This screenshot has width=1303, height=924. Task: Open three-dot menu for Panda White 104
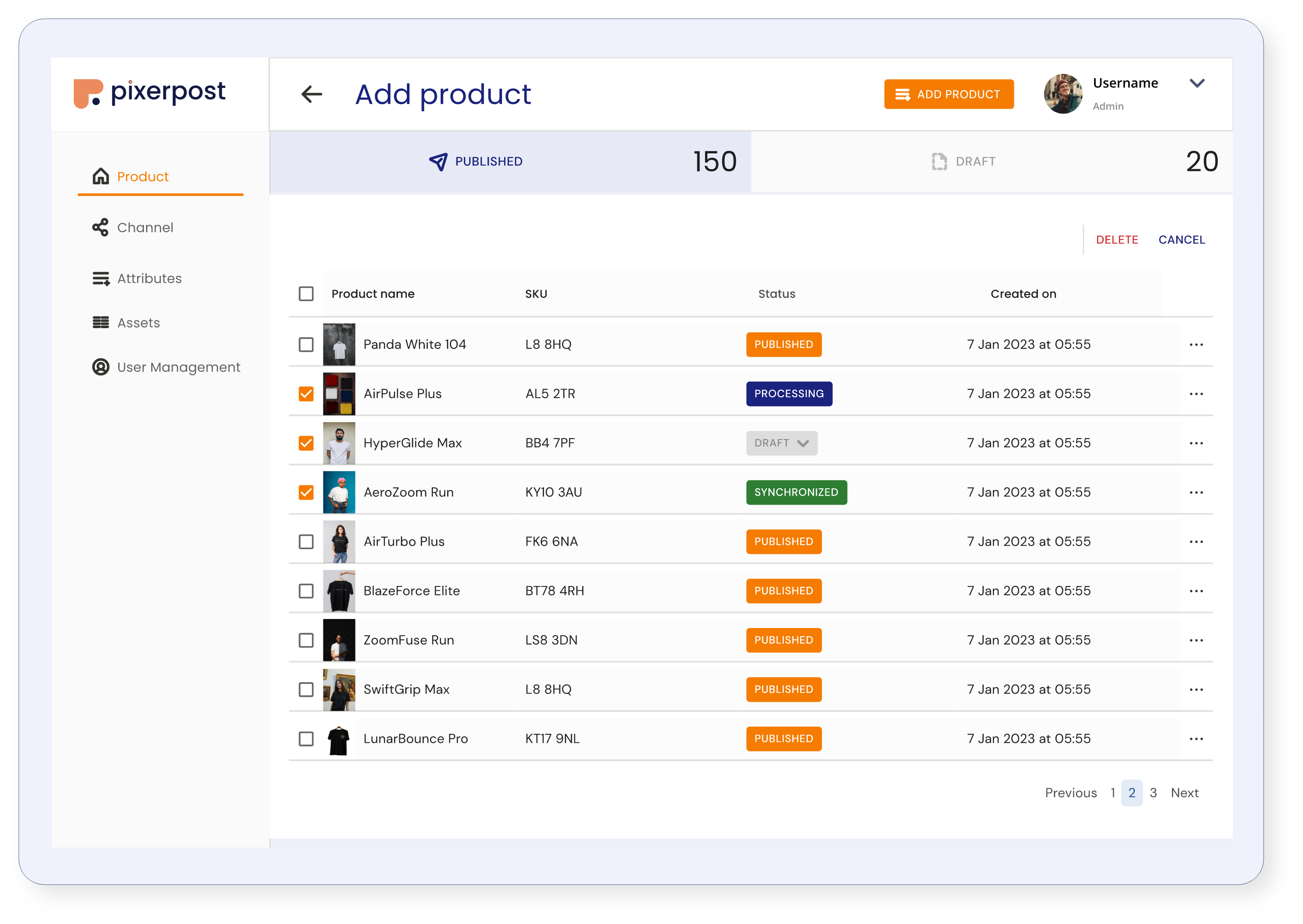coord(1195,345)
